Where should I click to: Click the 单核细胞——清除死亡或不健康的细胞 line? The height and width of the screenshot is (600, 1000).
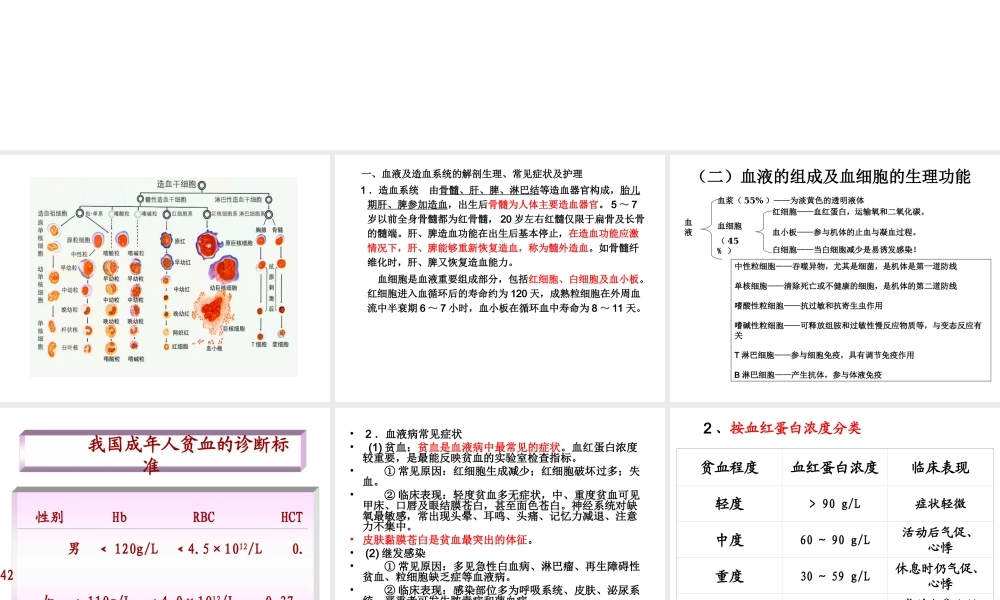pyautogui.click(x=845, y=286)
